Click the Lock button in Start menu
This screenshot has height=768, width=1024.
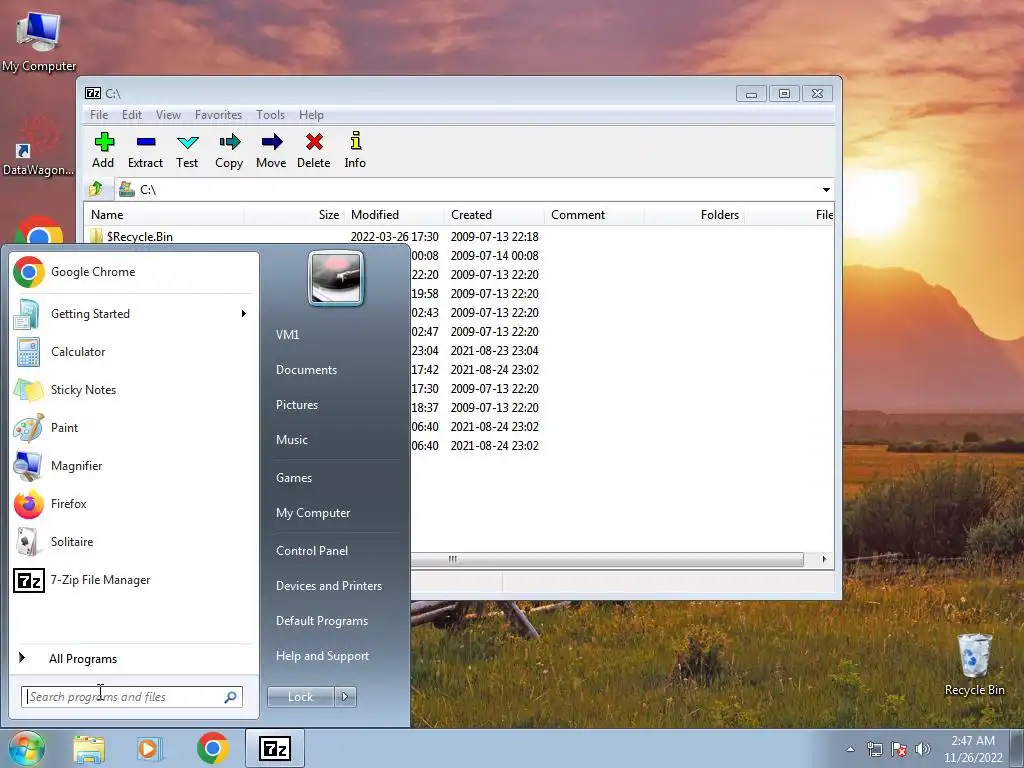pos(300,697)
